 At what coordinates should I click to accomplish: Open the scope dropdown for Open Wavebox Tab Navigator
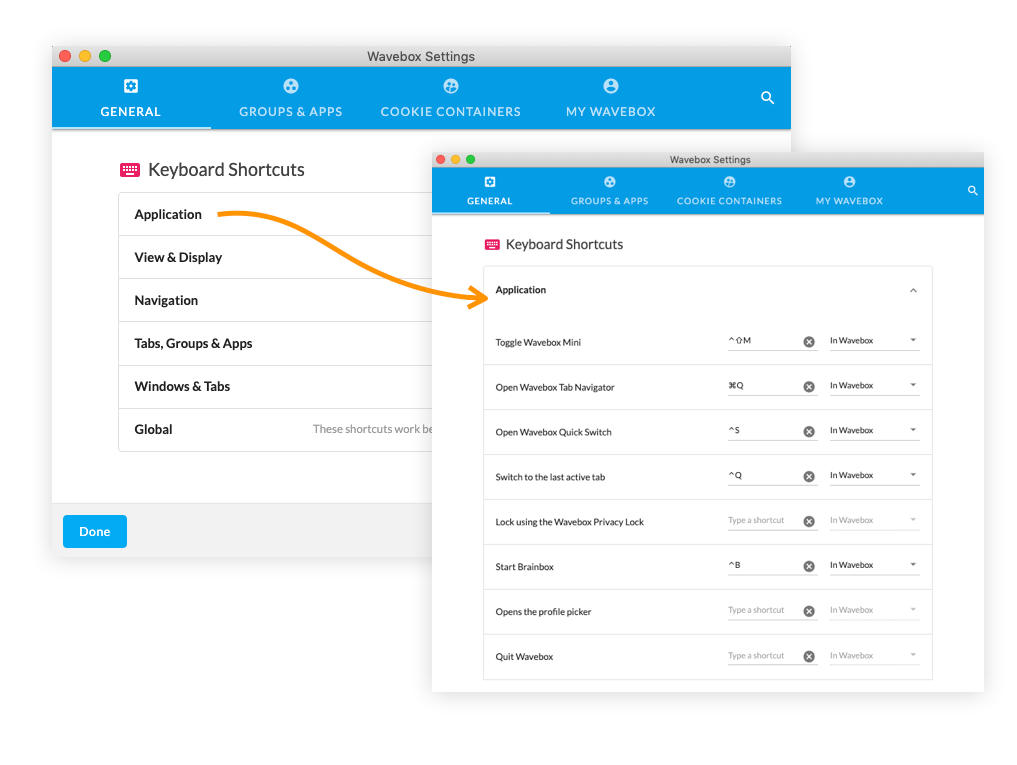click(x=874, y=385)
